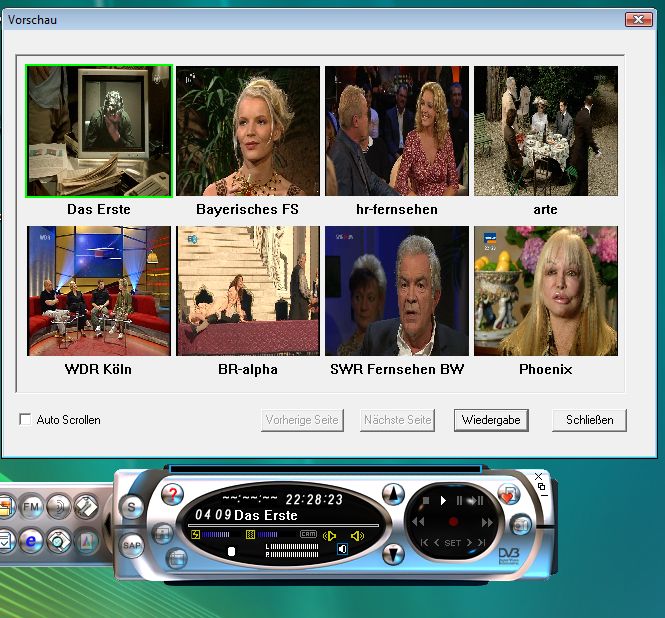Jump to start with the skip-back button
Screen dimensions: 665x618
point(424,542)
